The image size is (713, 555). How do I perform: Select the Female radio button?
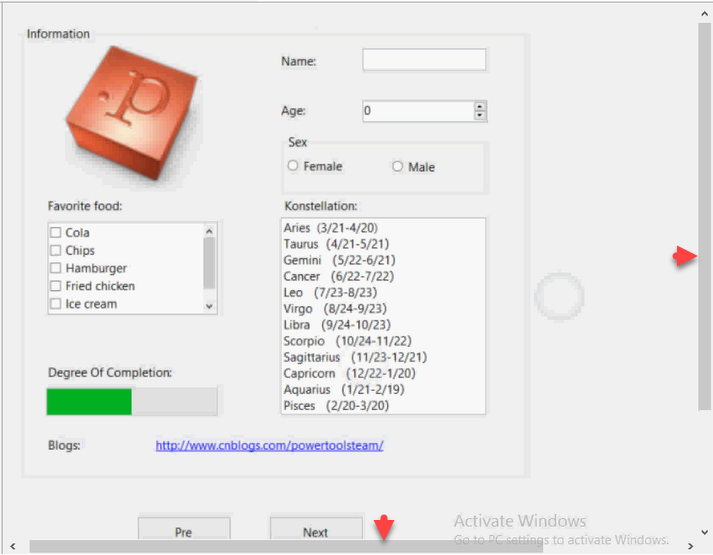[293, 166]
